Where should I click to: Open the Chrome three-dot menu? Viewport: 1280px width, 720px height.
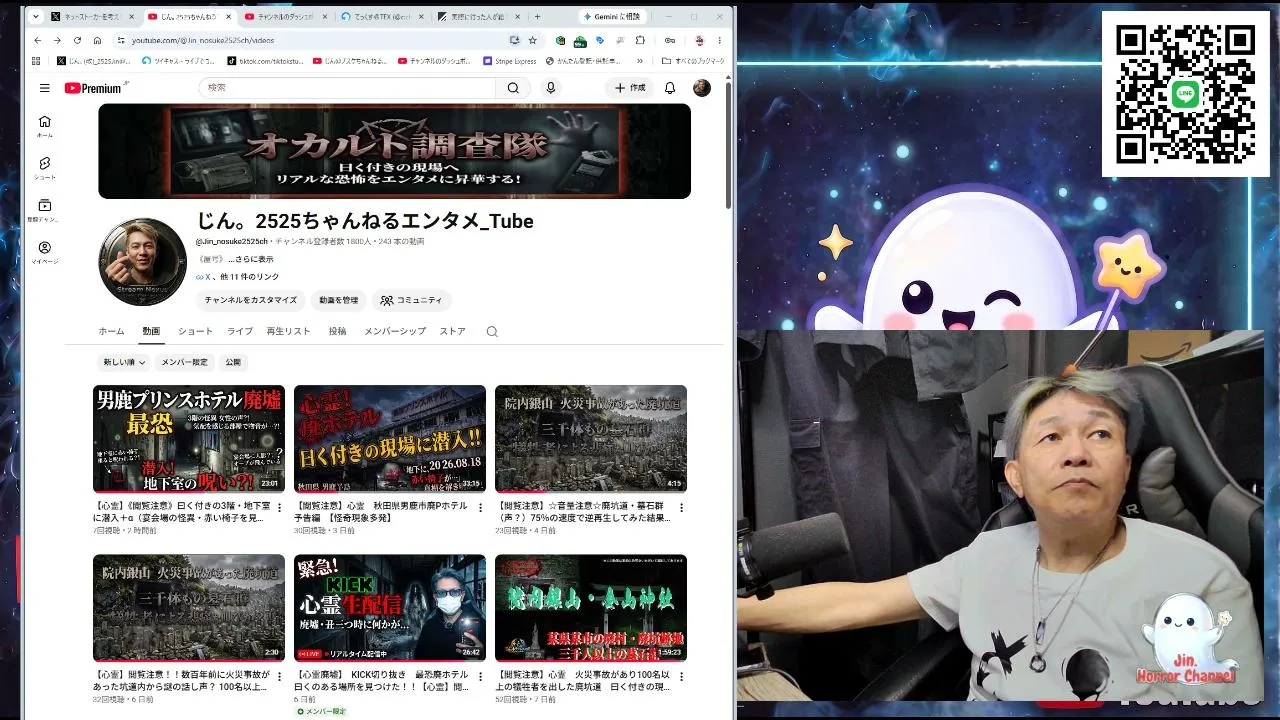(x=720, y=40)
